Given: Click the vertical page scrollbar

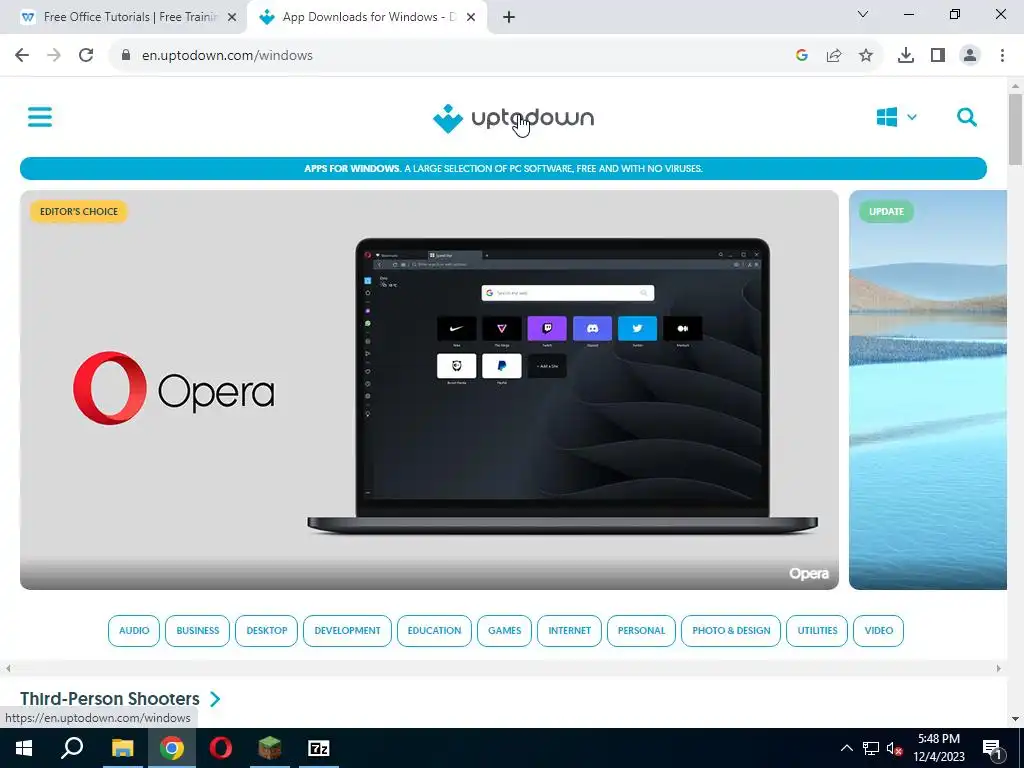Looking at the screenshot, I should pos(1015,129).
